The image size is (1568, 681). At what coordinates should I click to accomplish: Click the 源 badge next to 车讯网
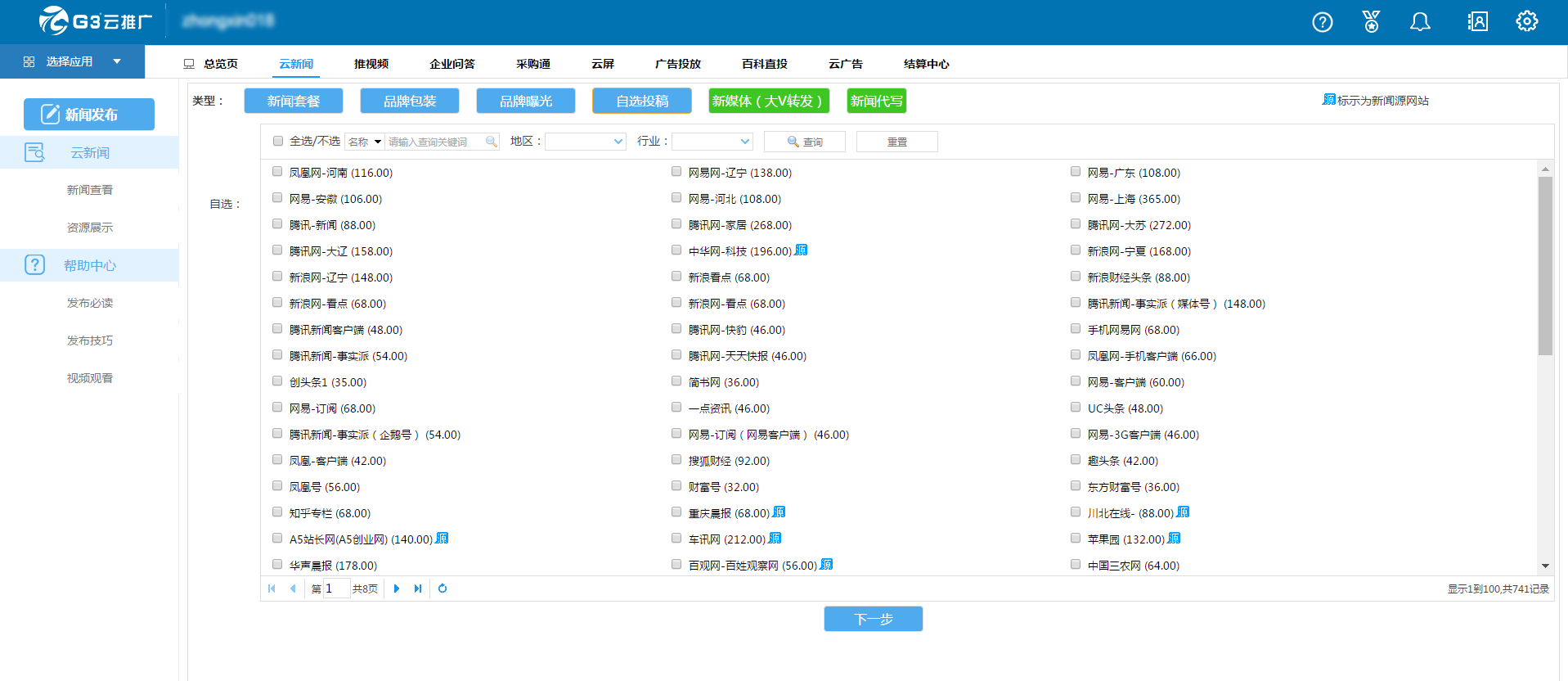pyautogui.click(x=775, y=538)
